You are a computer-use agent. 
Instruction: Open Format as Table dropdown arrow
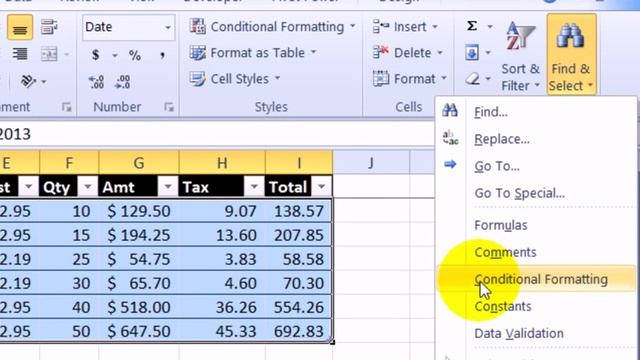point(313,52)
